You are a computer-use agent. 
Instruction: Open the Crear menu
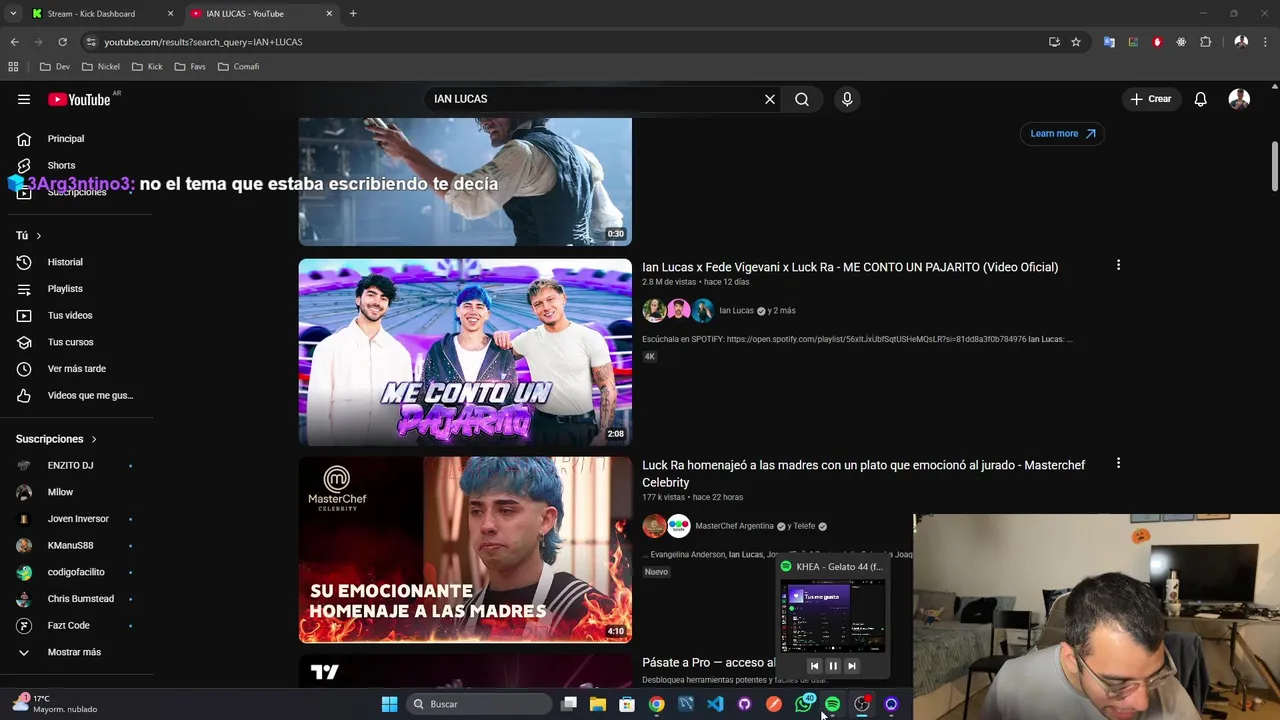tap(1151, 99)
